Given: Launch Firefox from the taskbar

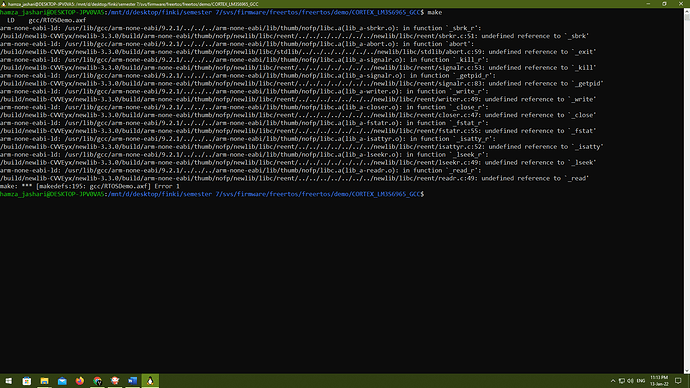Looking at the screenshot, I should [x=80, y=381].
